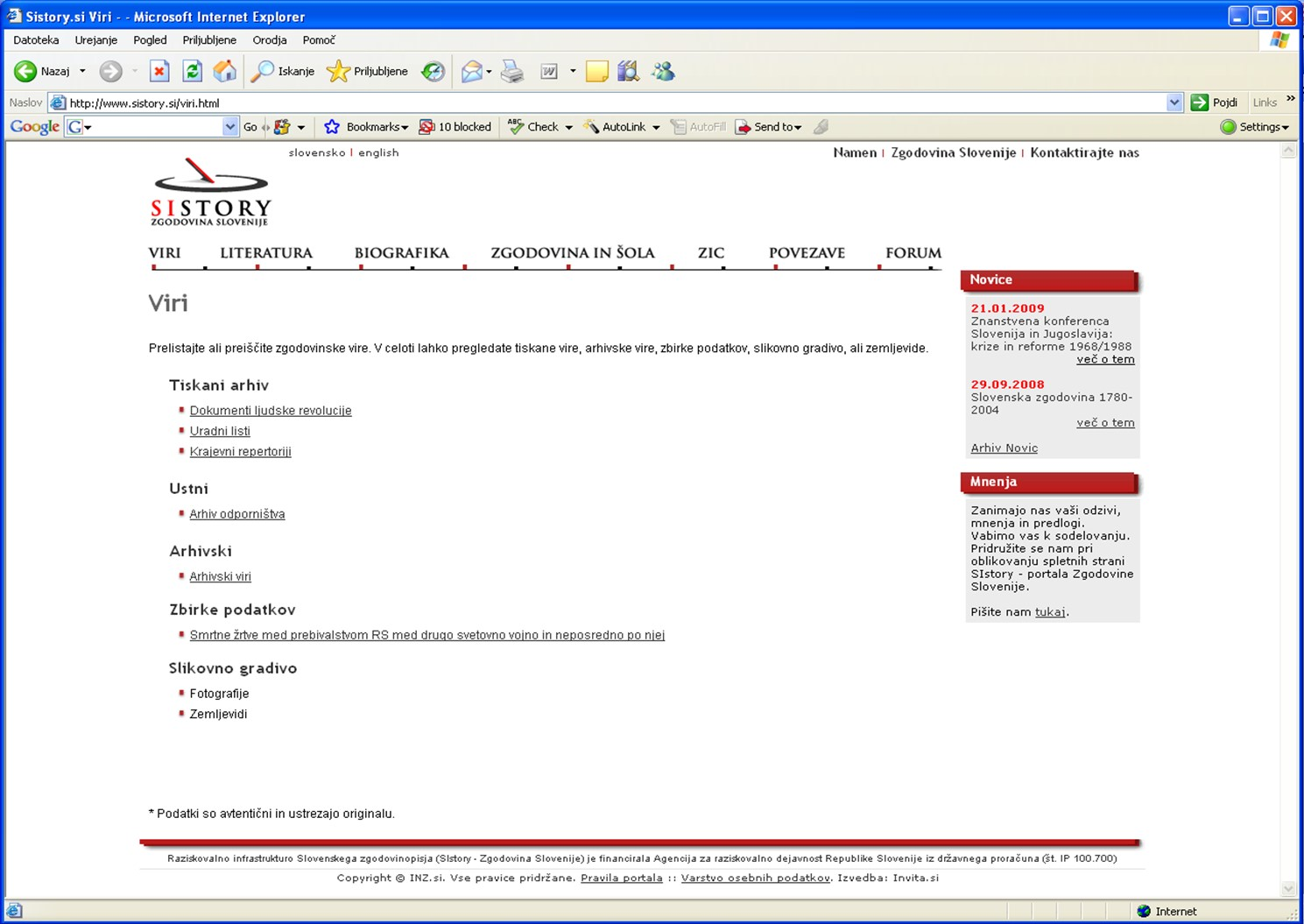Open Priljubljene favorites star button

tap(368, 72)
